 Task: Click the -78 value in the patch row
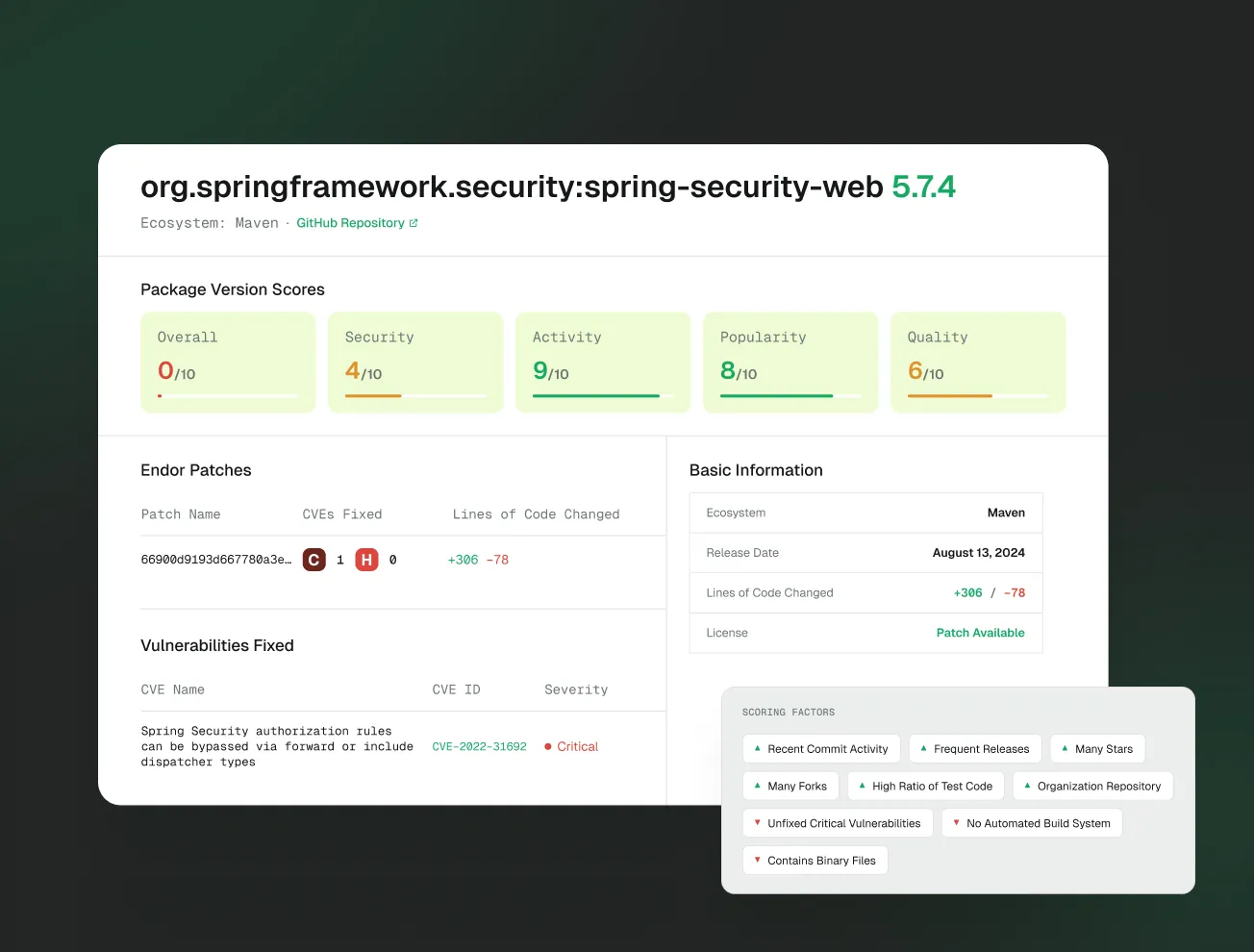(497, 560)
